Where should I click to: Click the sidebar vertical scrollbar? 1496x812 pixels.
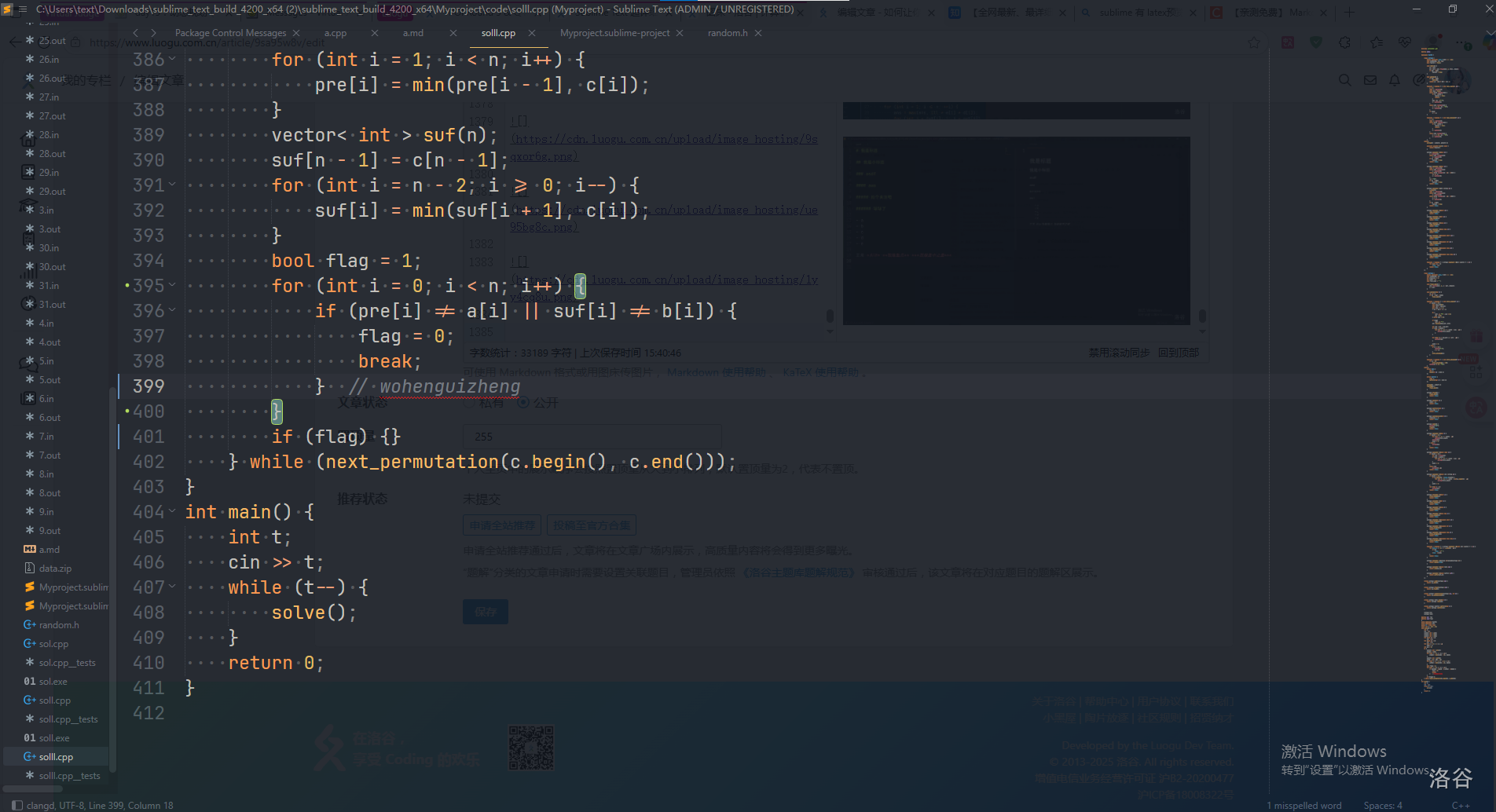coord(113,581)
